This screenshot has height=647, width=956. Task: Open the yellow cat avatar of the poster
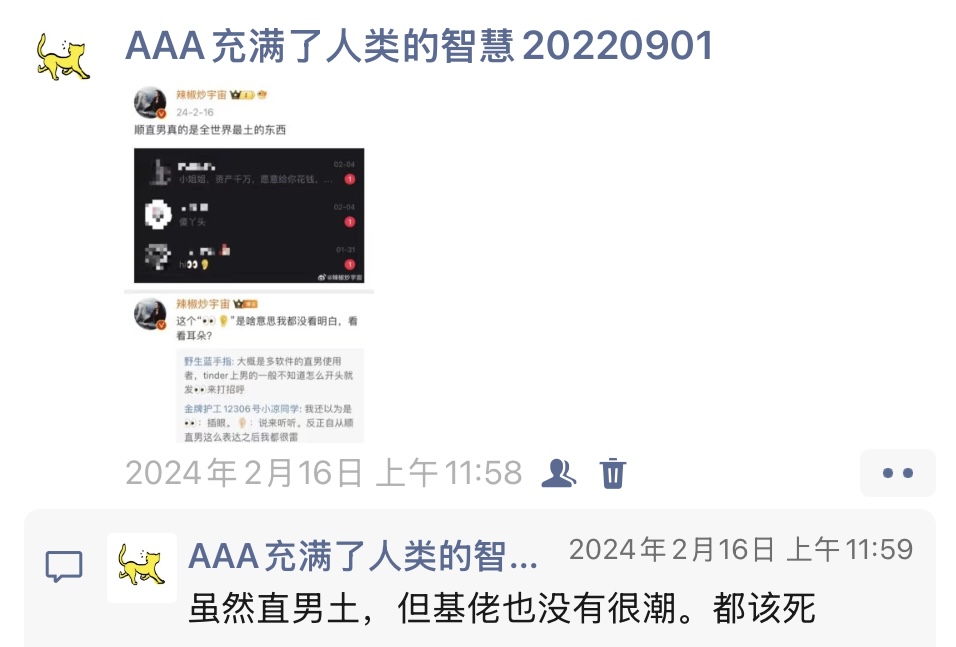point(63,57)
